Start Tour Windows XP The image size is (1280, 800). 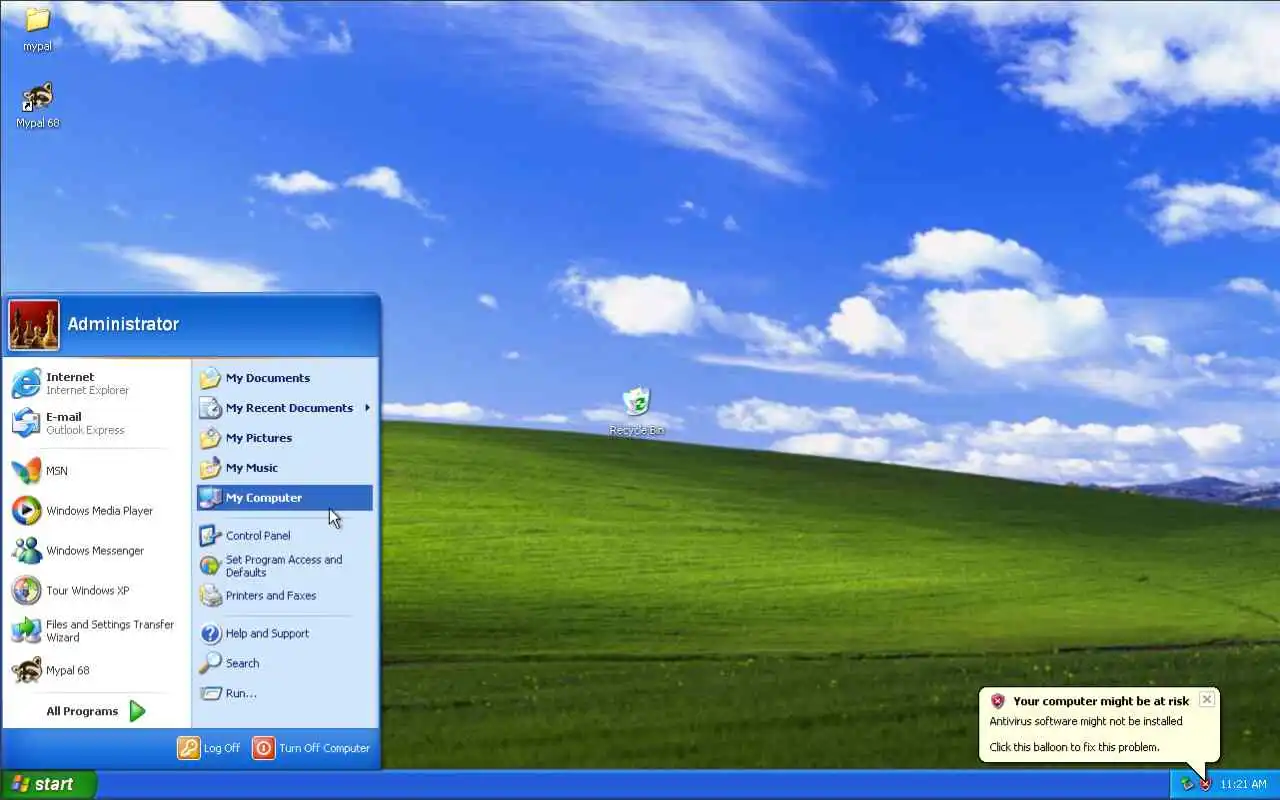(96, 590)
